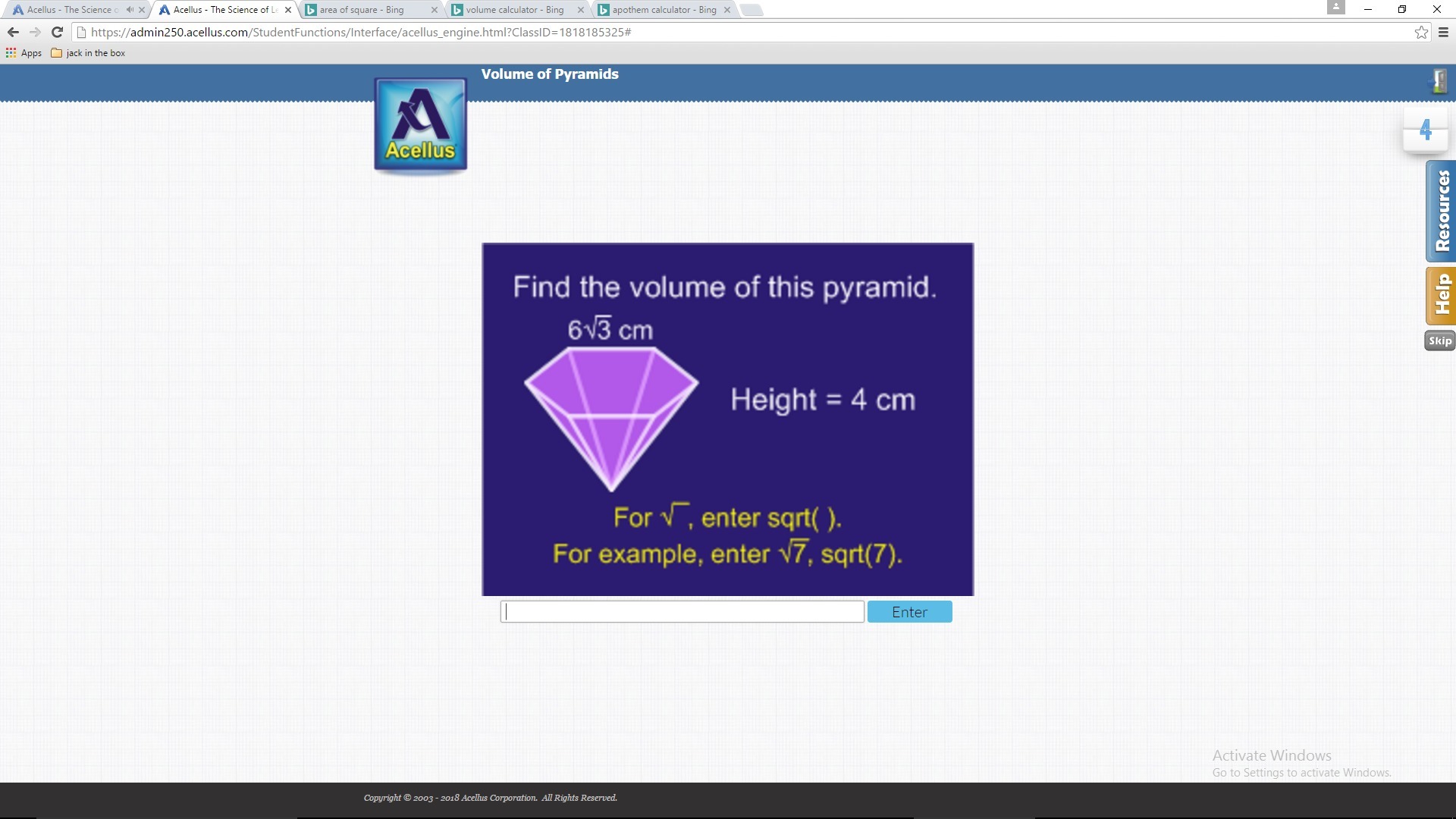
Task: Open the Apps grid shortcut
Action: [24, 53]
